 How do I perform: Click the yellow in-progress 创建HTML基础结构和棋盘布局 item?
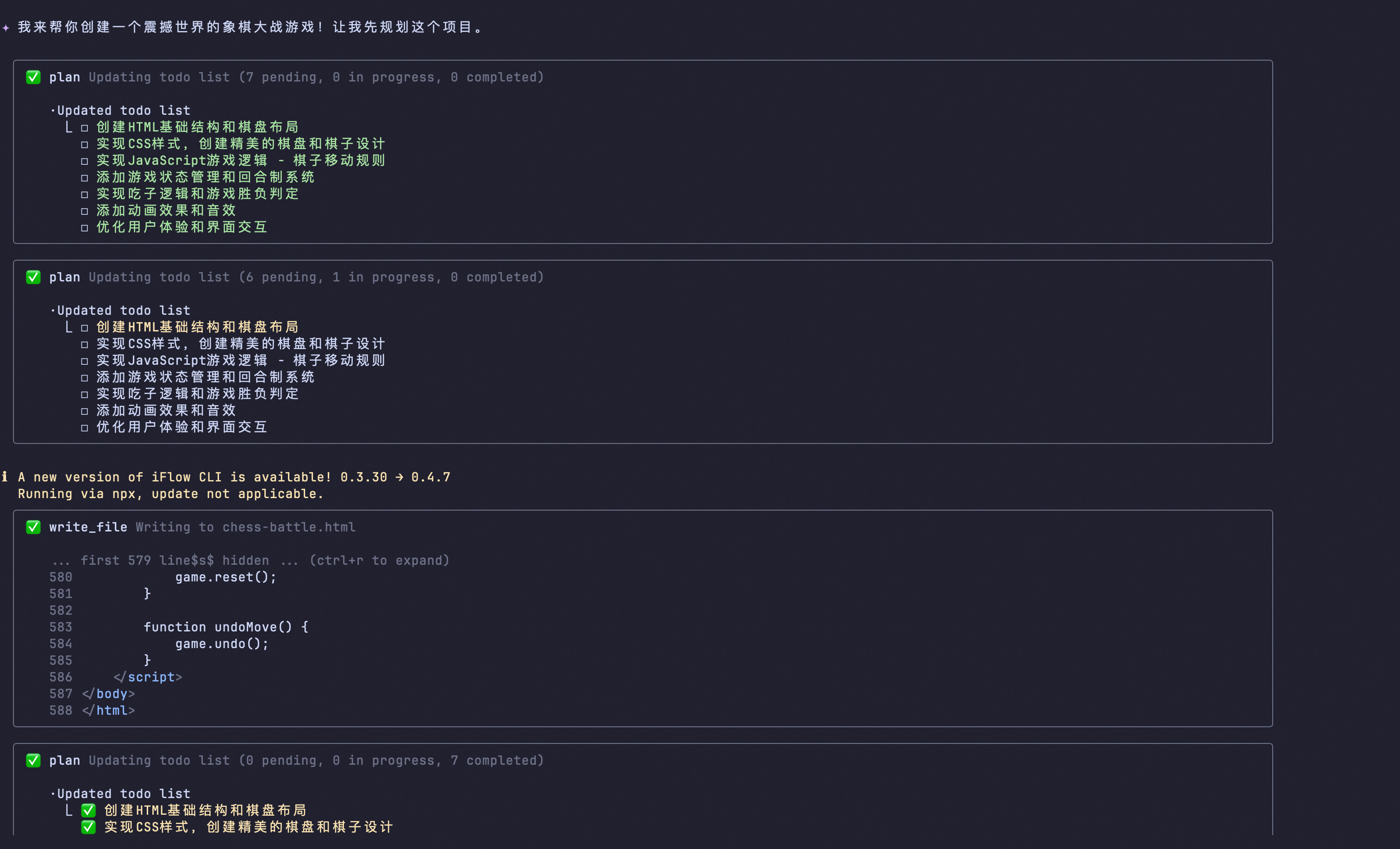pyautogui.click(x=197, y=327)
